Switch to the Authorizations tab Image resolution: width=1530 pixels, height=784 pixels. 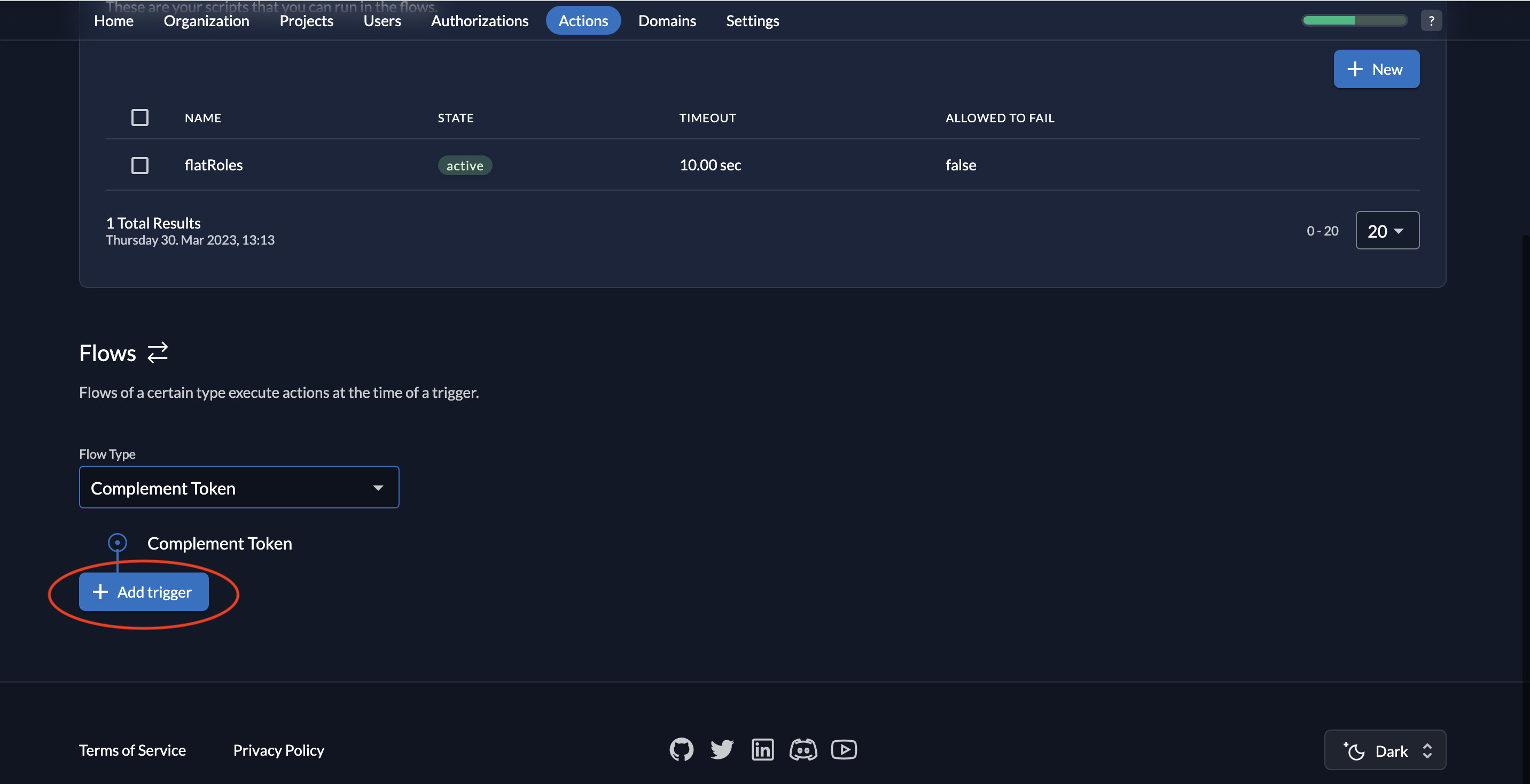coord(479,21)
